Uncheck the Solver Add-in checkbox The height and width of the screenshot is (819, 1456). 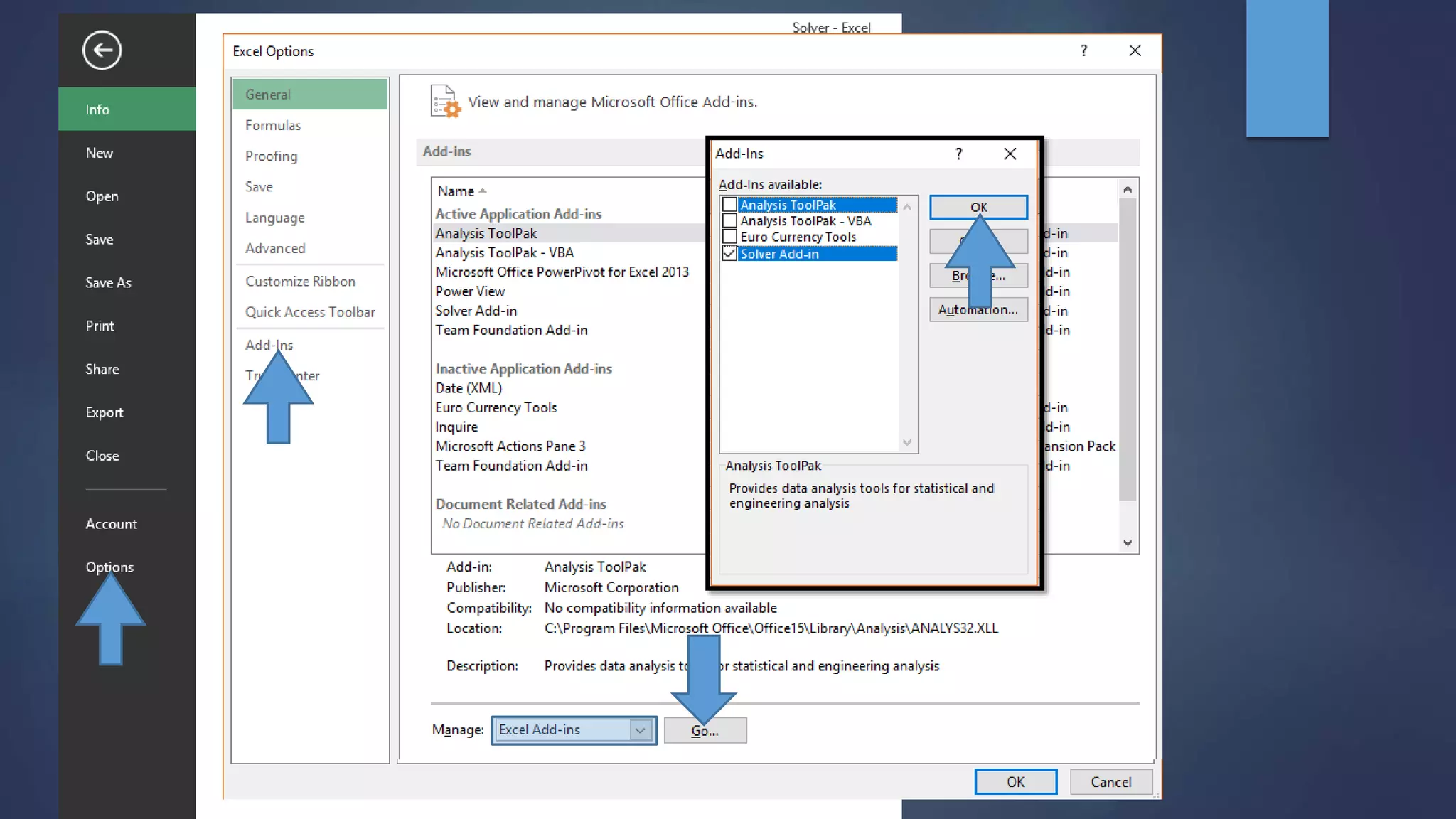tap(729, 254)
